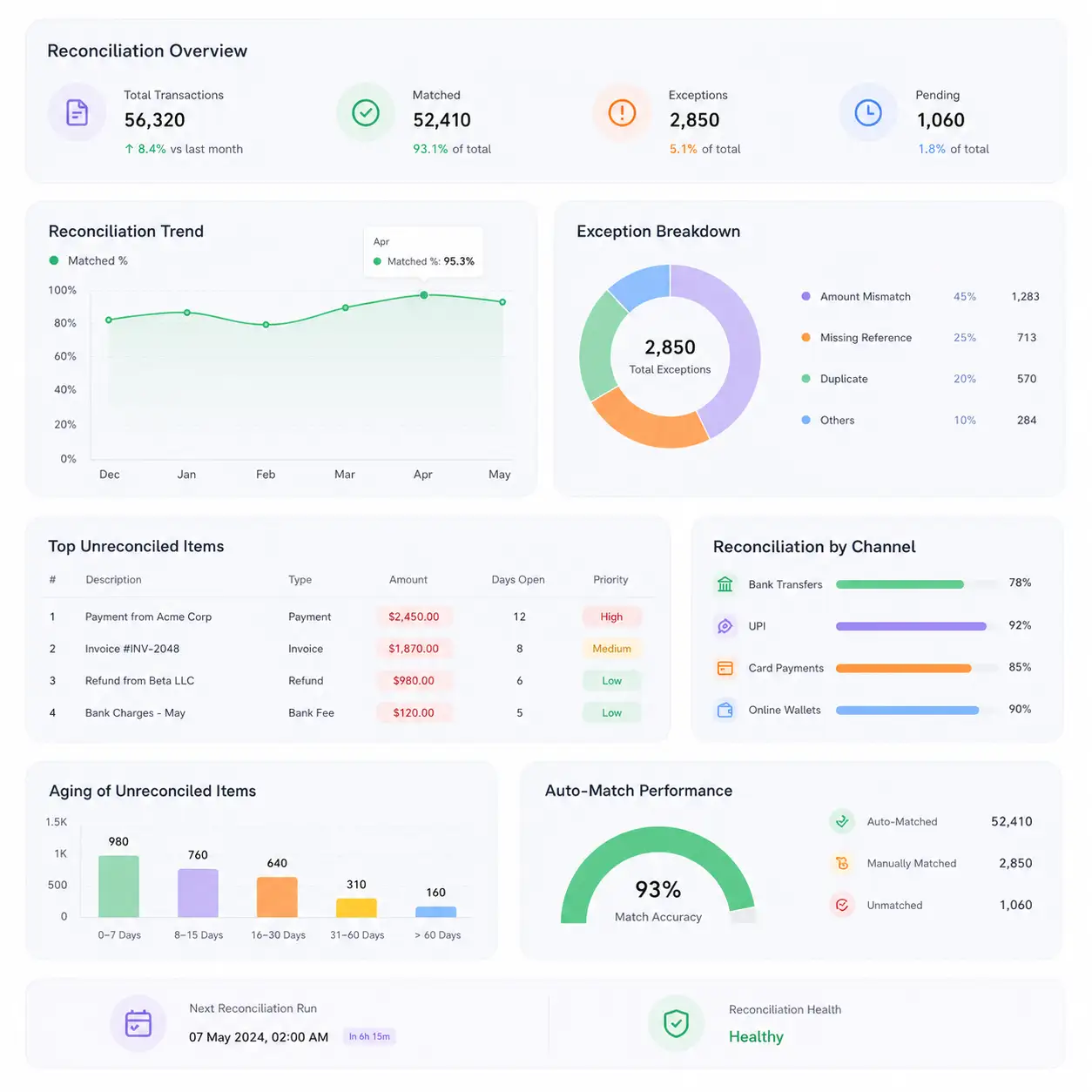Click the Low badge for Refund from Beta LLC
The height and width of the screenshot is (1092, 1092).
(x=611, y=681)
